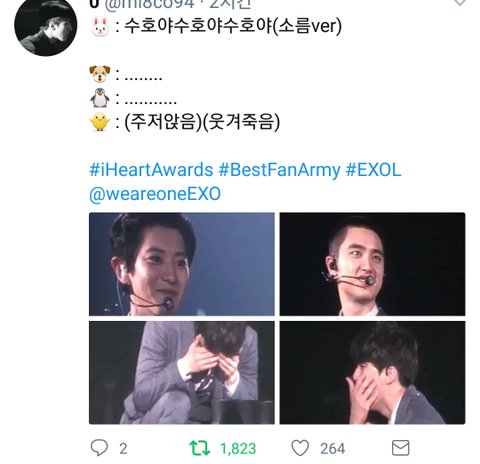This screenshot has height=464, width=480.
Task: Open the top-right short-haired man photo
Action: coord(372,264)
